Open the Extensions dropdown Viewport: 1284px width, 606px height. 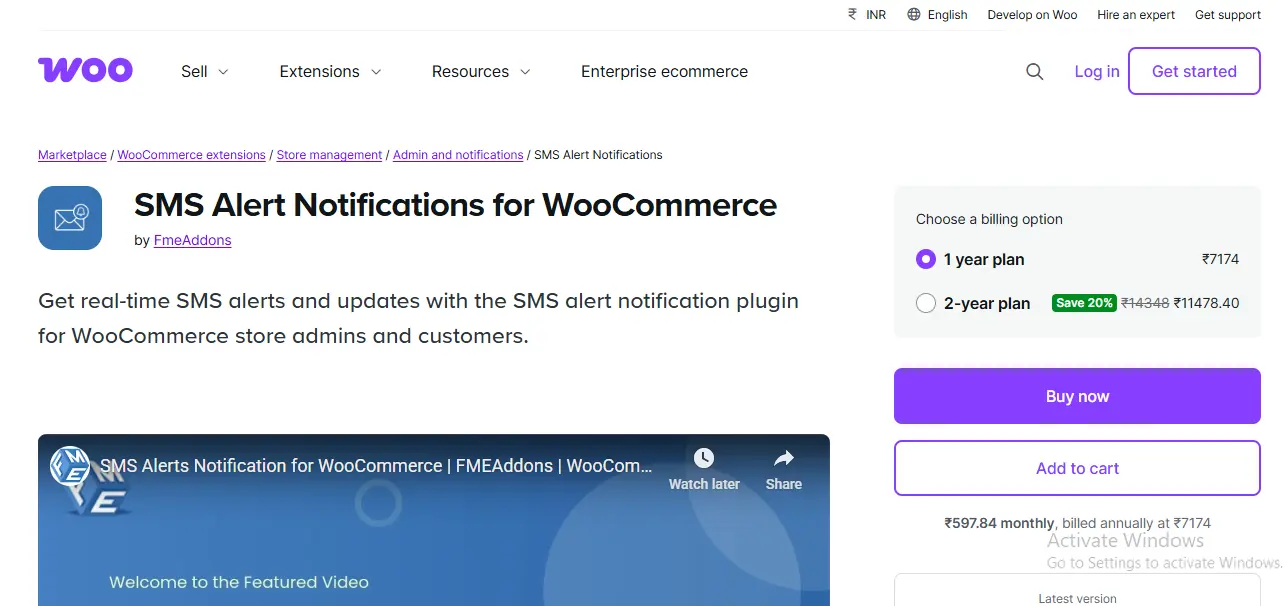point(330,71)
